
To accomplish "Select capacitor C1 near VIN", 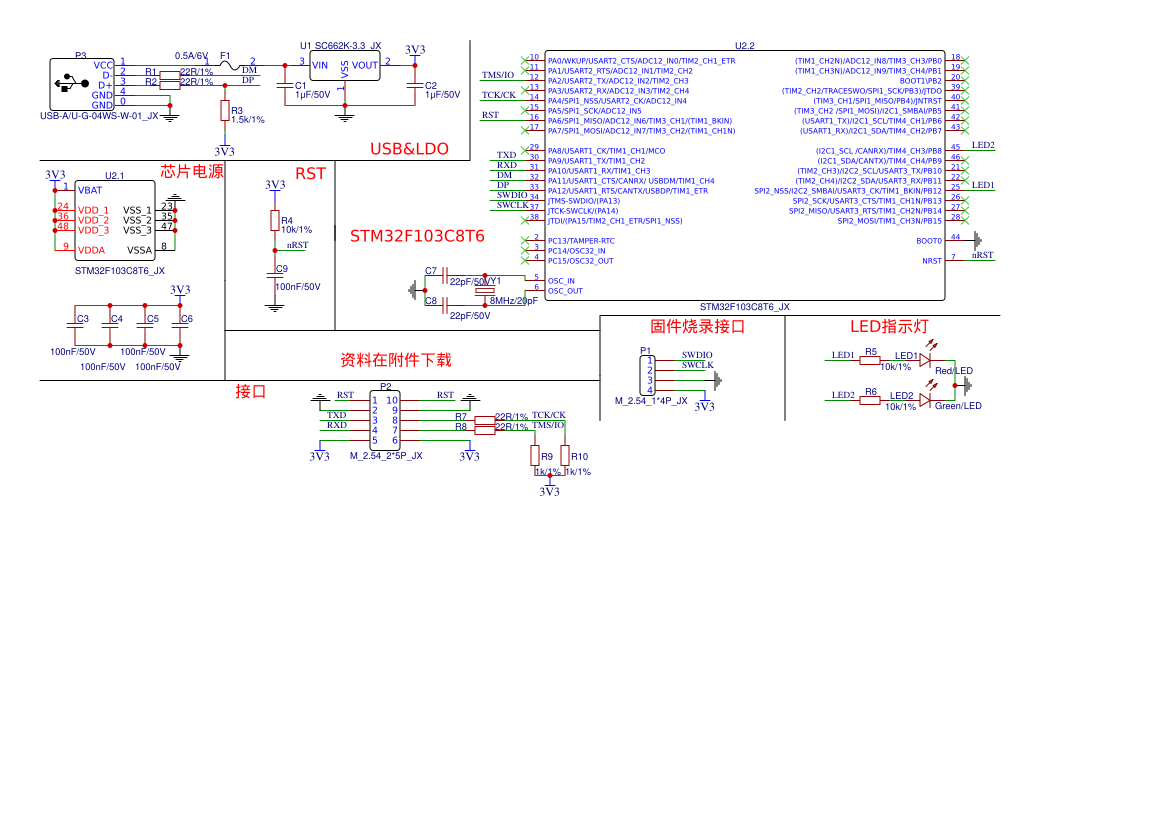I will coord(284,86).
